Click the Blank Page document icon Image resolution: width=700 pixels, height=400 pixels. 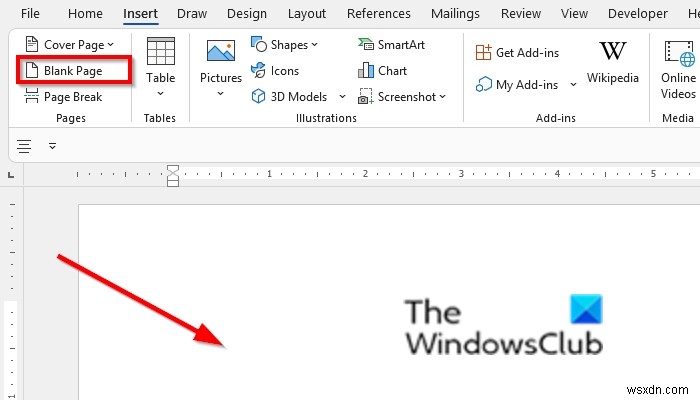point(32,70)
